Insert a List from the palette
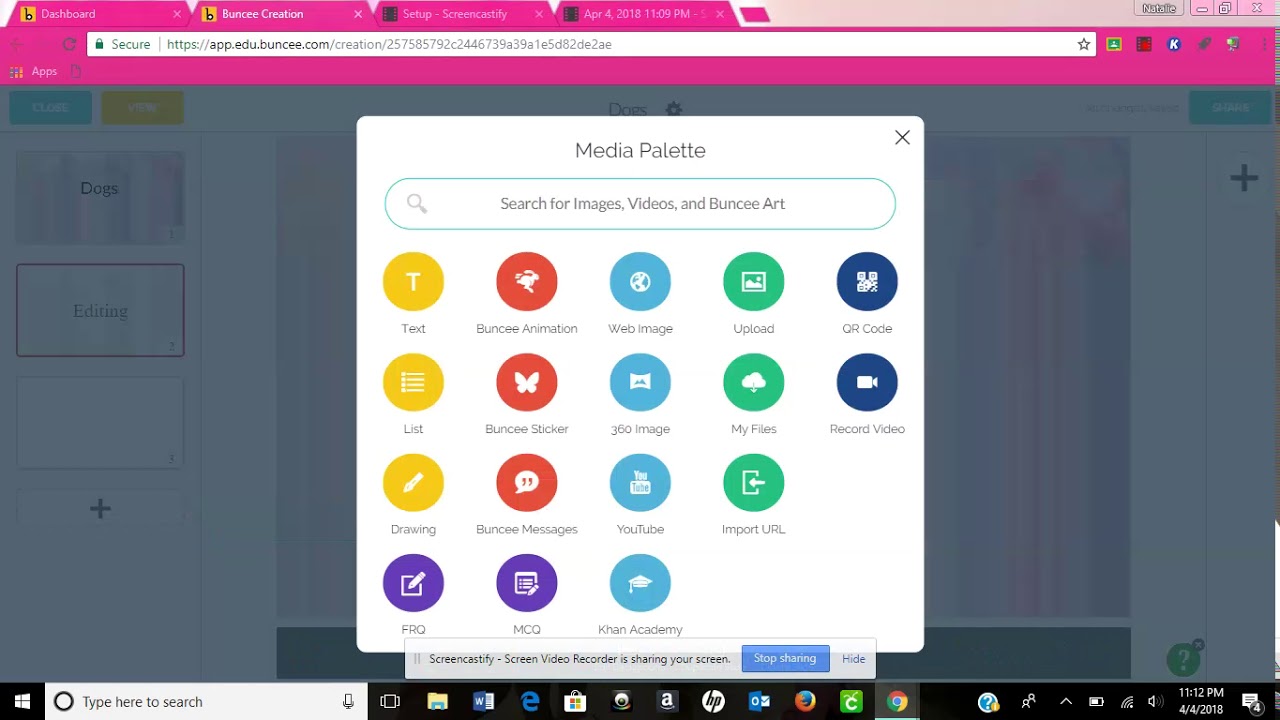 (413, 382)
